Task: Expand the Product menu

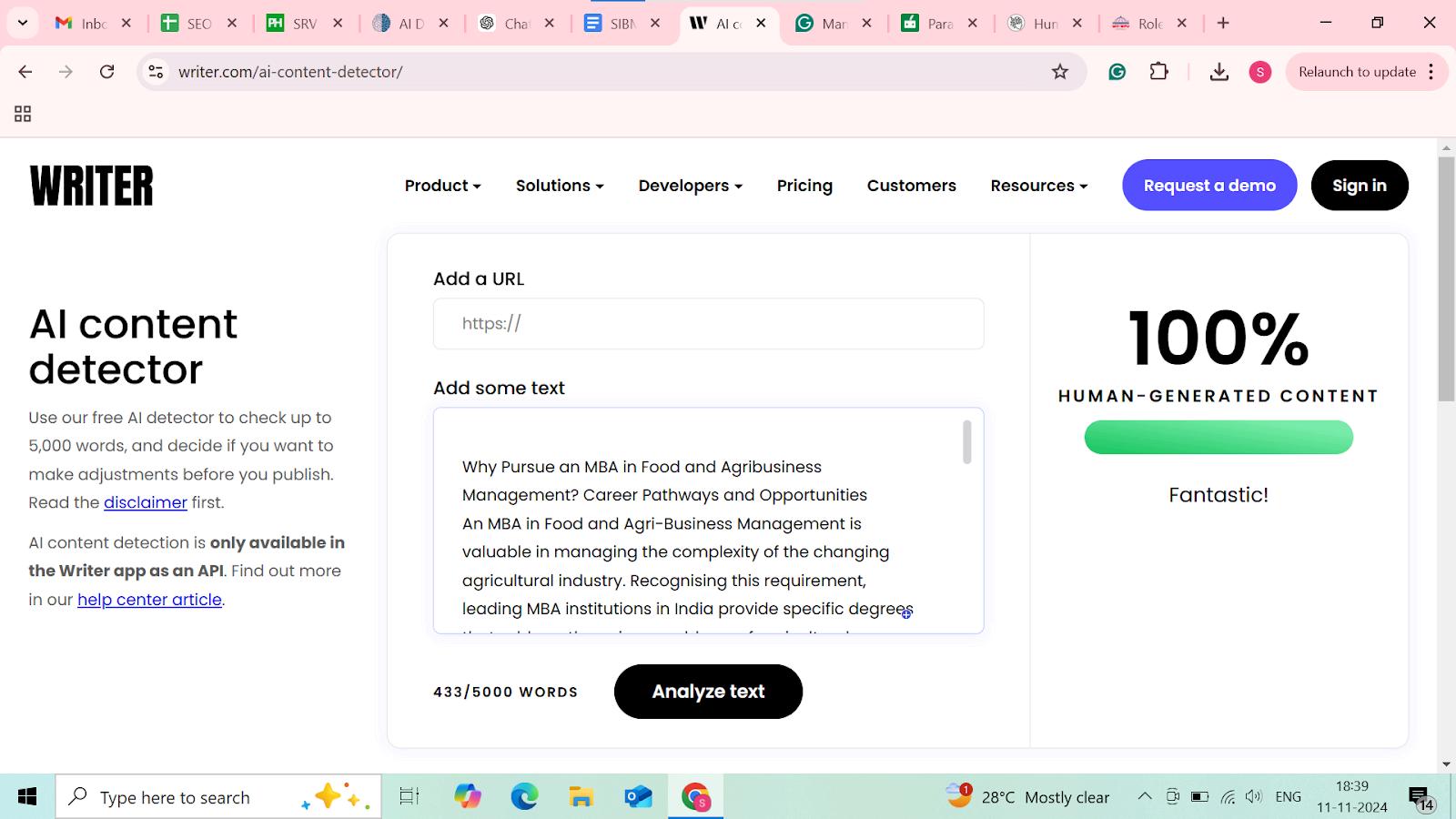Action: (x=442, y=186)
